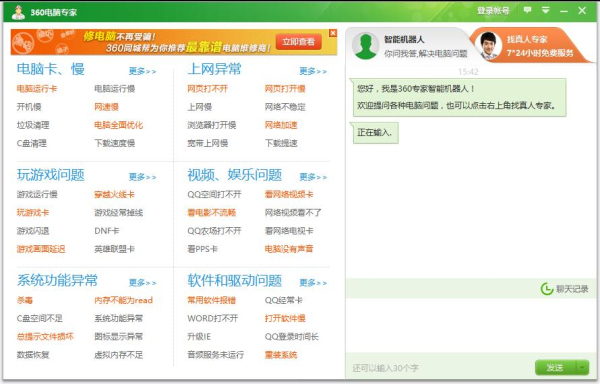Choose 网络不稳定 link
Viewport: 600px width, 384px height.
(285, 107)
